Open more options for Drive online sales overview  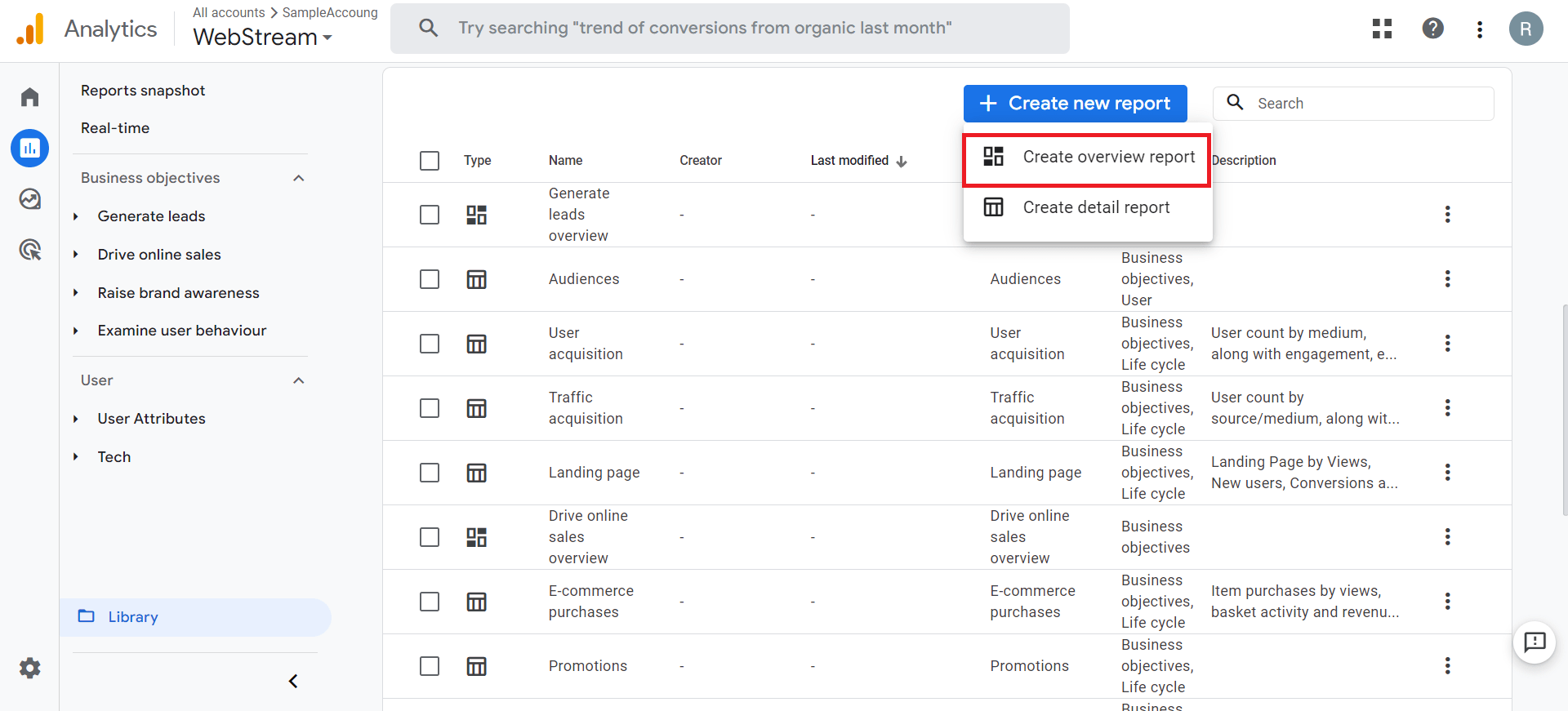1447,537
